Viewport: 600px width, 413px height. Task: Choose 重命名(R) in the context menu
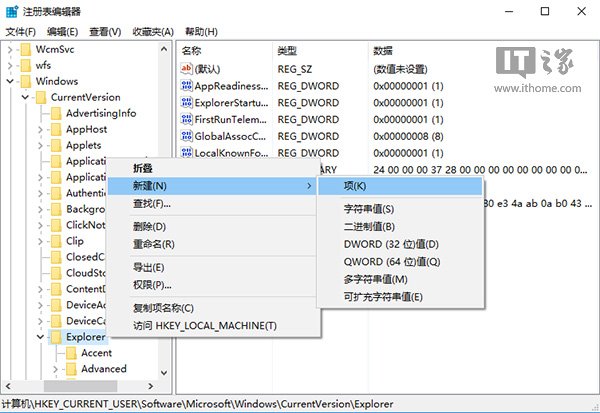[212, 244]
